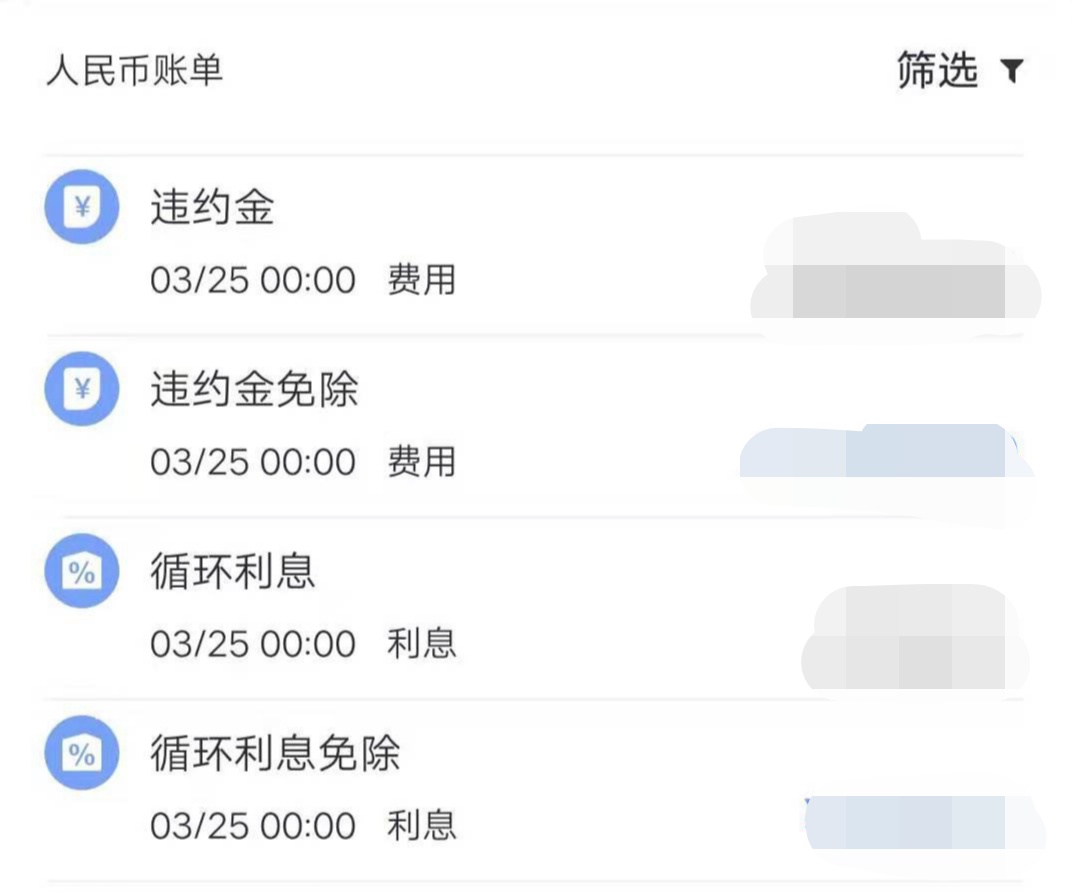Open 违约金 transaction details

point(212,207)
